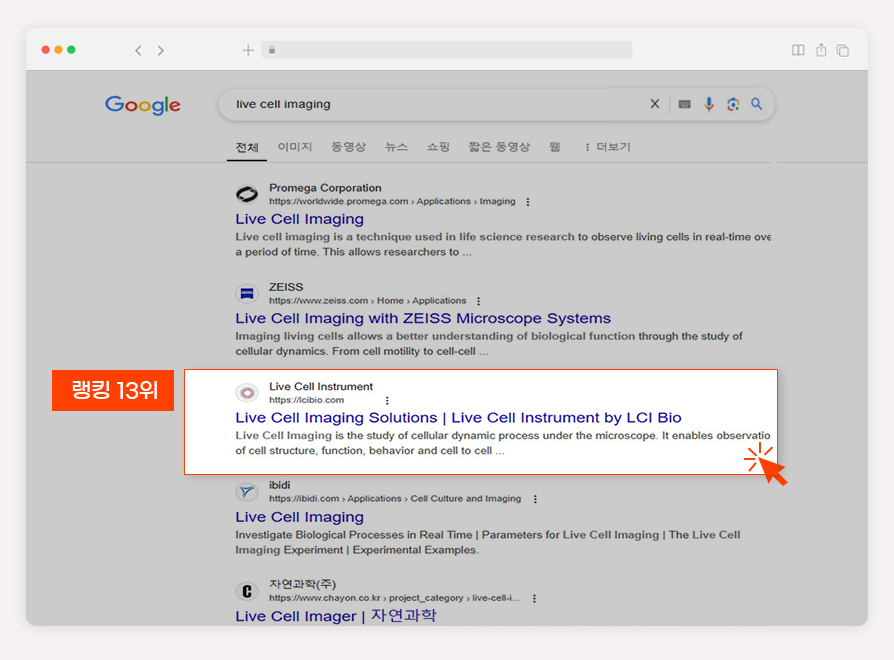Viewport: 894px width, 660px height.
Task: Click the 자연과학(주) favicon
Action: click(x=247, y=591)
